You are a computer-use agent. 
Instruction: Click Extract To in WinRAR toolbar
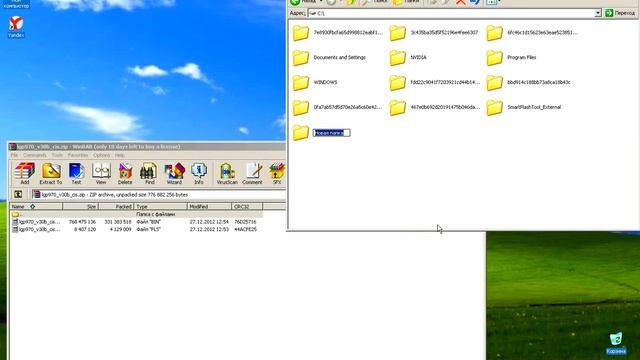[51, 173]
